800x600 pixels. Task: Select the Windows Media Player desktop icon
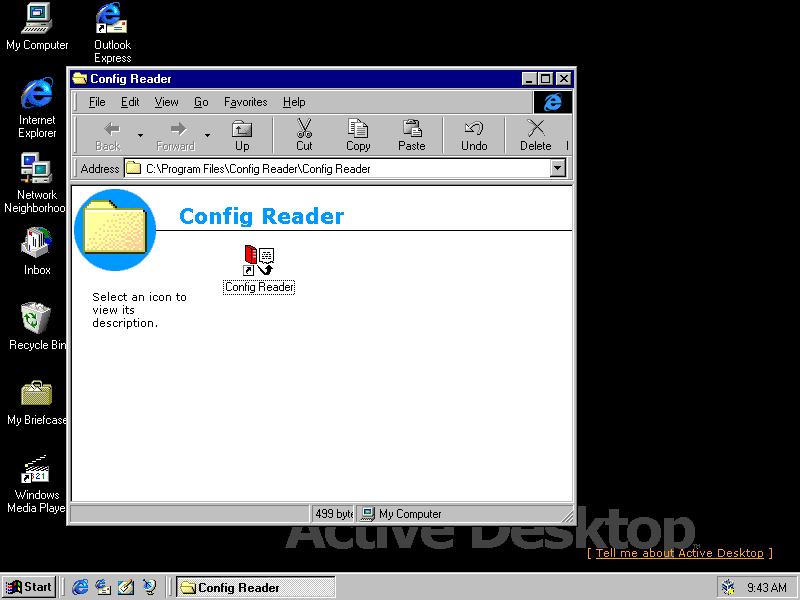click(x=36, y=484)
